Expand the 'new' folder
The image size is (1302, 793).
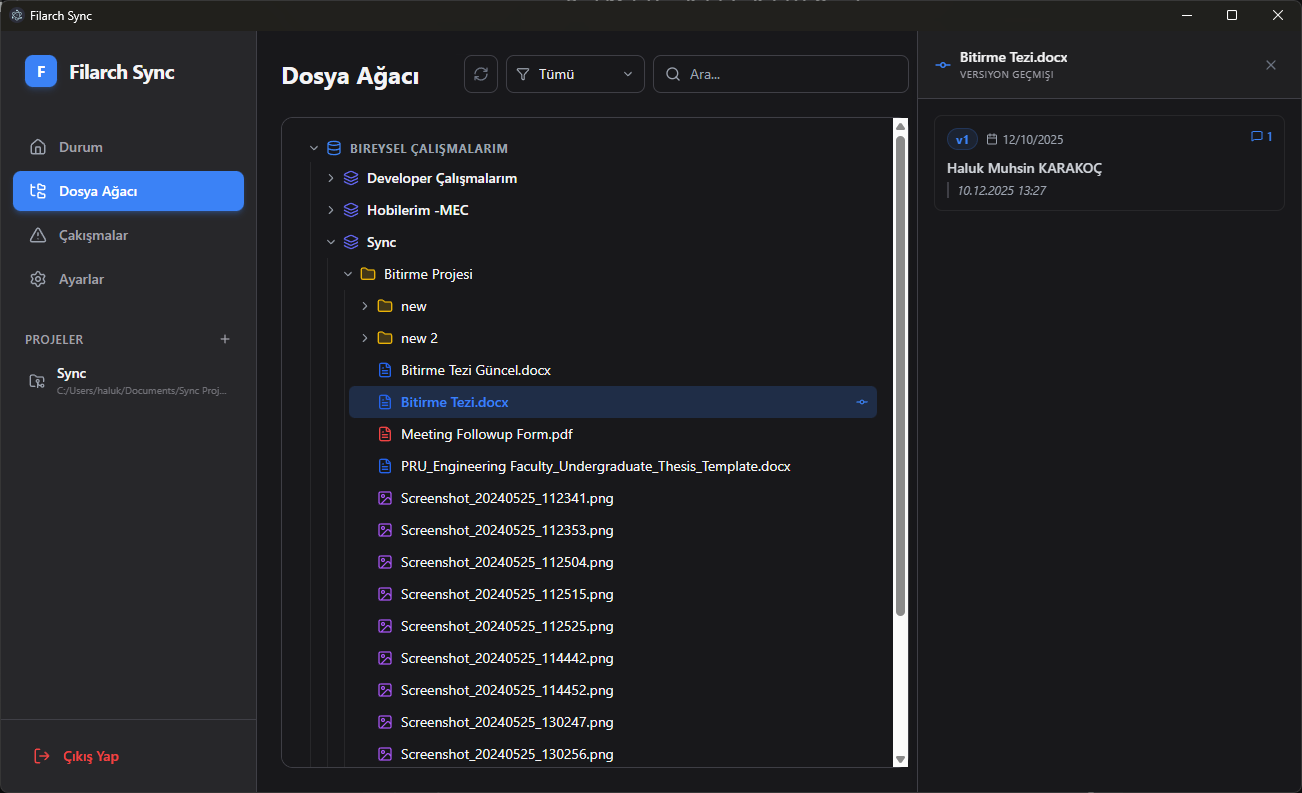365,306
